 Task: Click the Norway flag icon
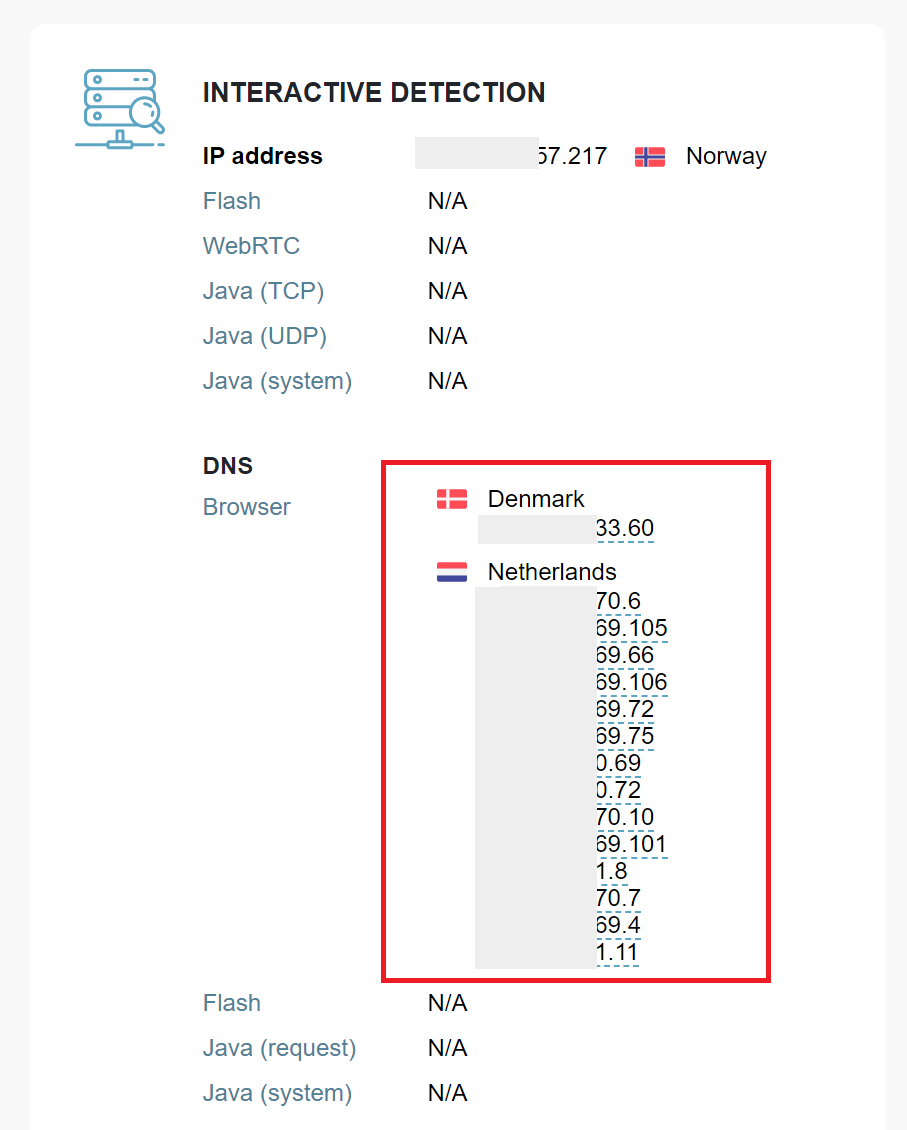point(649,156)
